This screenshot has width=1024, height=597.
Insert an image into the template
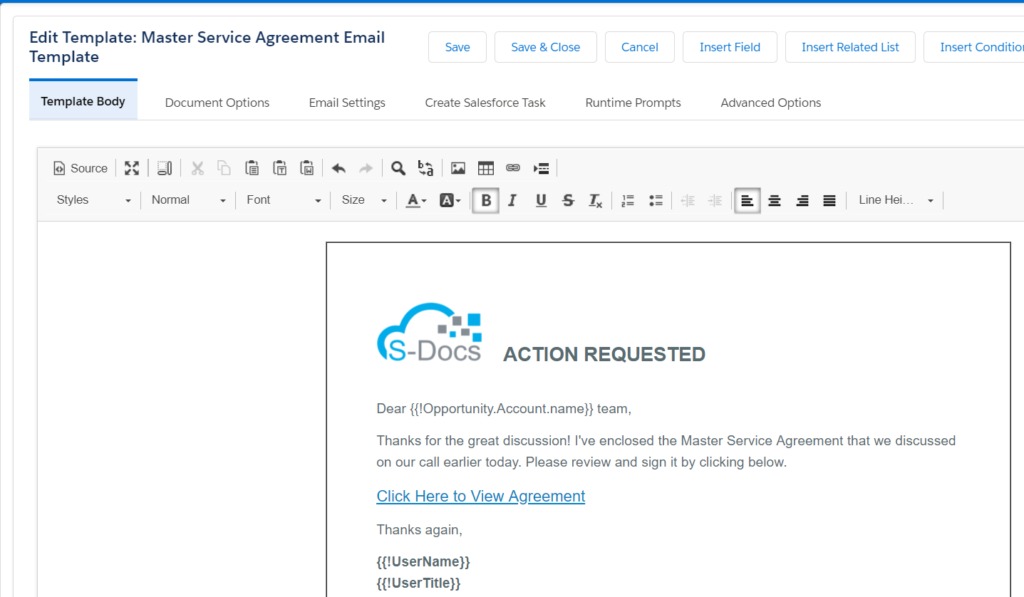[x=457, y=167]
